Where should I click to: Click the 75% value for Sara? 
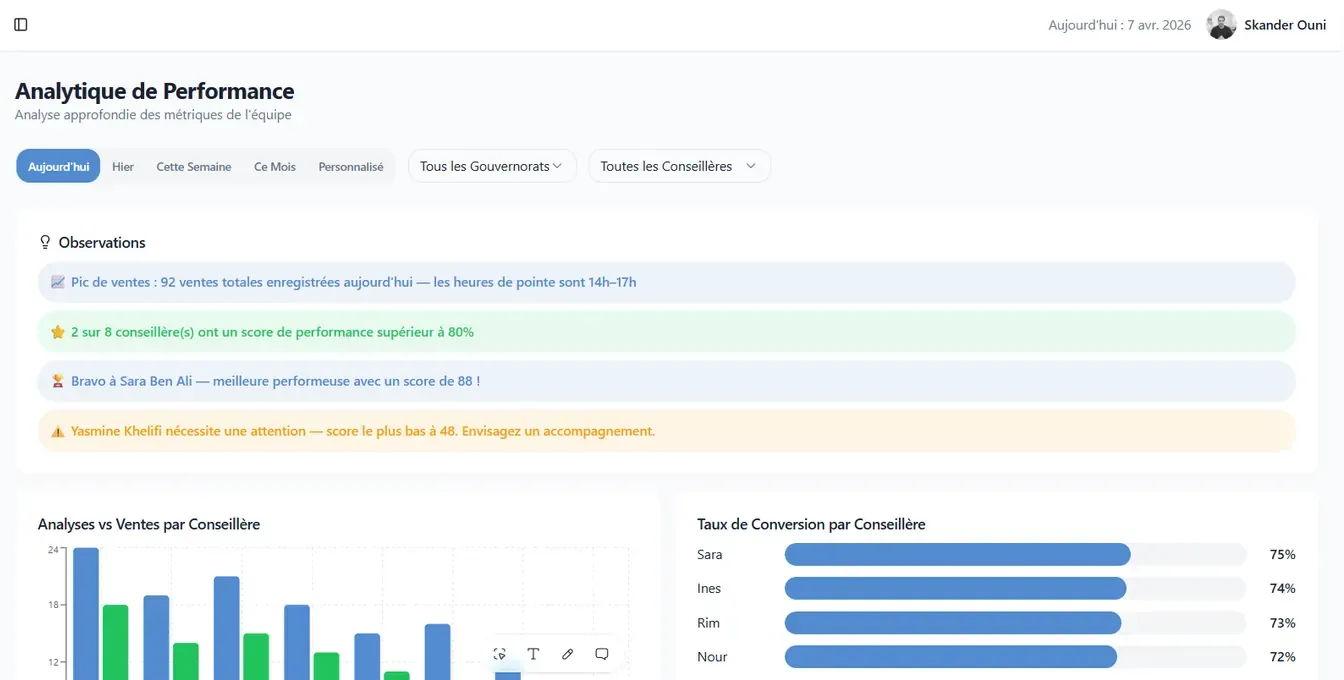coord(1282,554)
